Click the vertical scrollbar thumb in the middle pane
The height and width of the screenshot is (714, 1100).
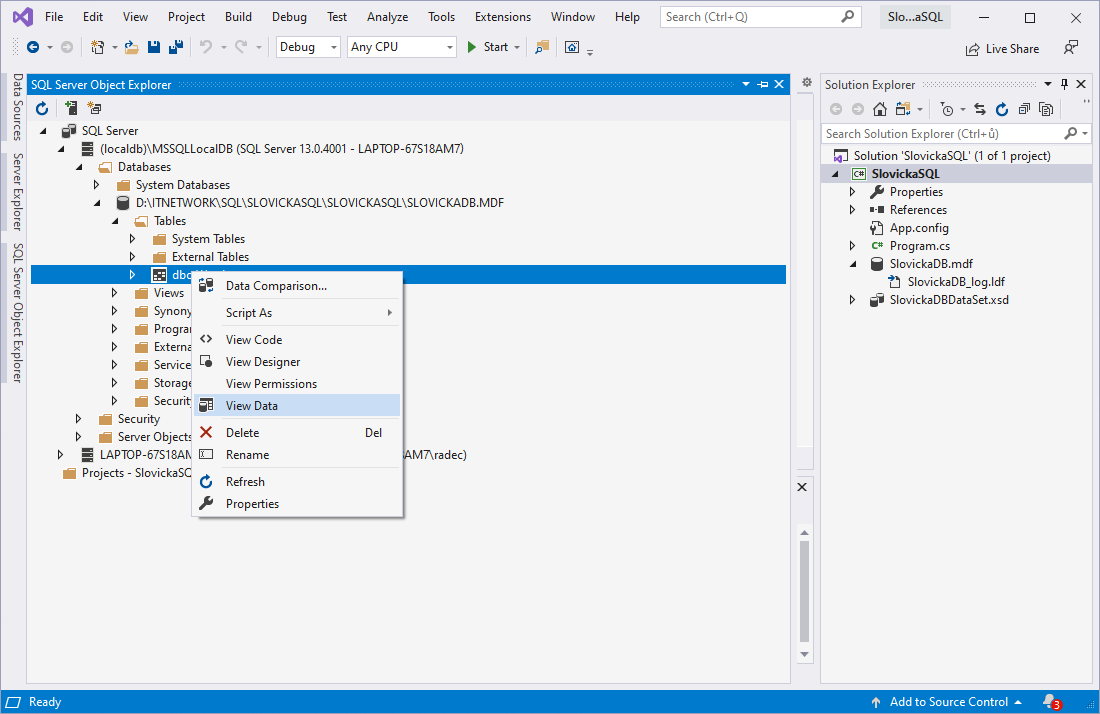[804, 591]
